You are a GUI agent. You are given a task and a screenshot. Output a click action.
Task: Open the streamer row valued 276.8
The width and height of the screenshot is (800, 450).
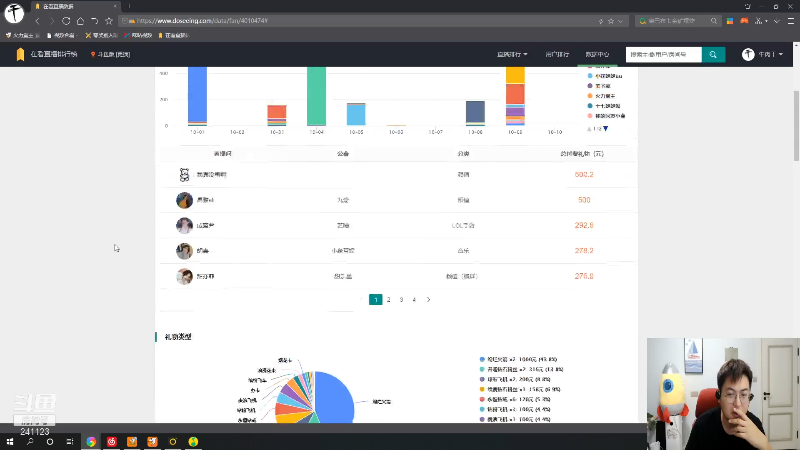(398, 276)
